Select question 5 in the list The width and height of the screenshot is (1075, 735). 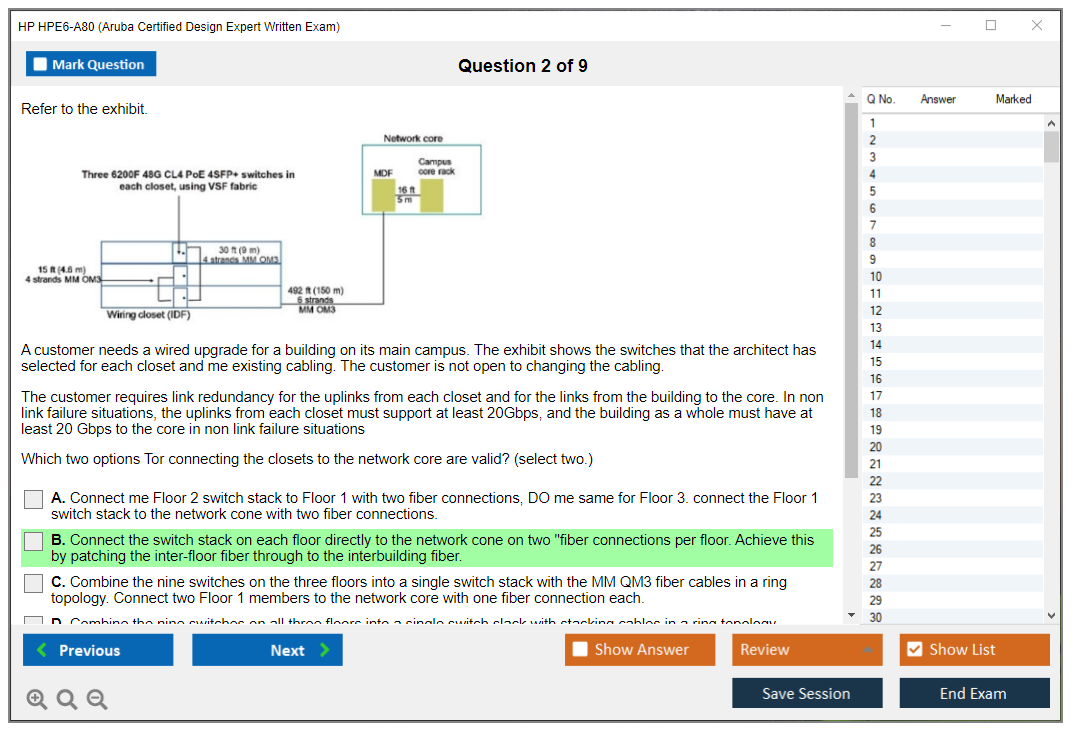[873, 191]
